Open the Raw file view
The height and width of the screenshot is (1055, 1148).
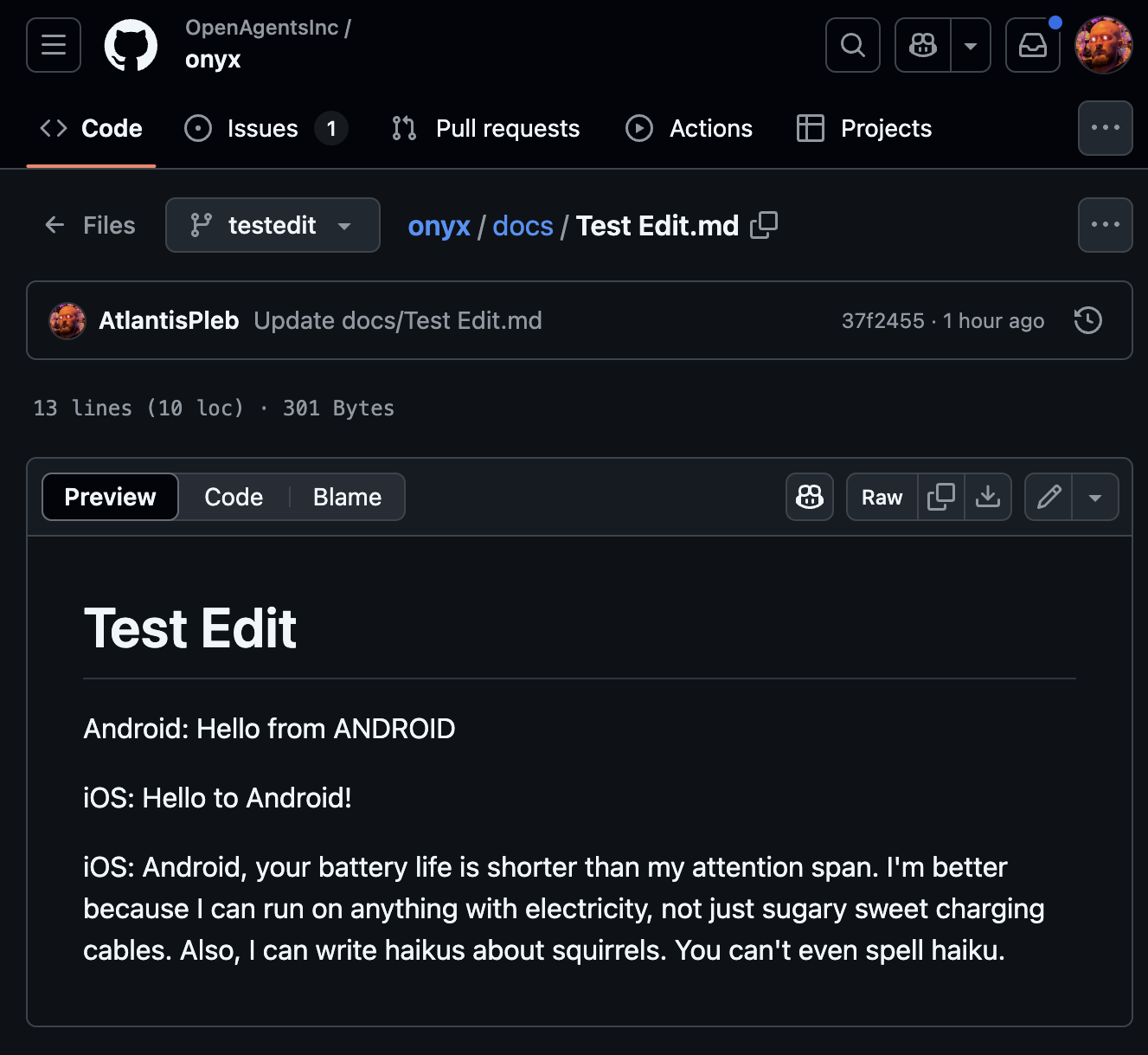point(882,497)
